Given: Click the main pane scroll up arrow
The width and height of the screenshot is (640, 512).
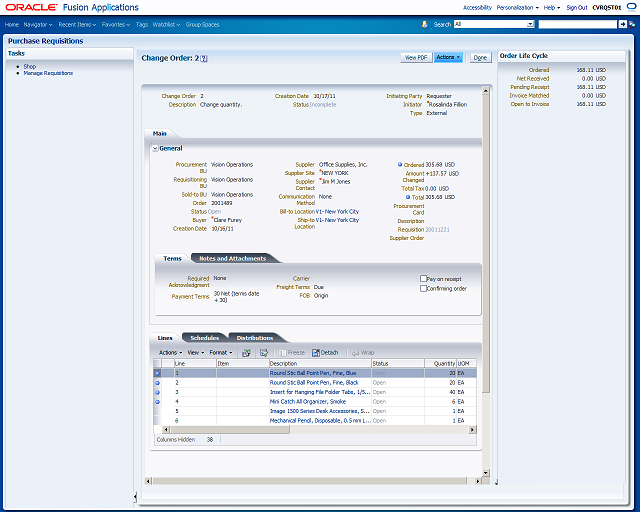Looking at the screenshot, I should coord(486,90).
